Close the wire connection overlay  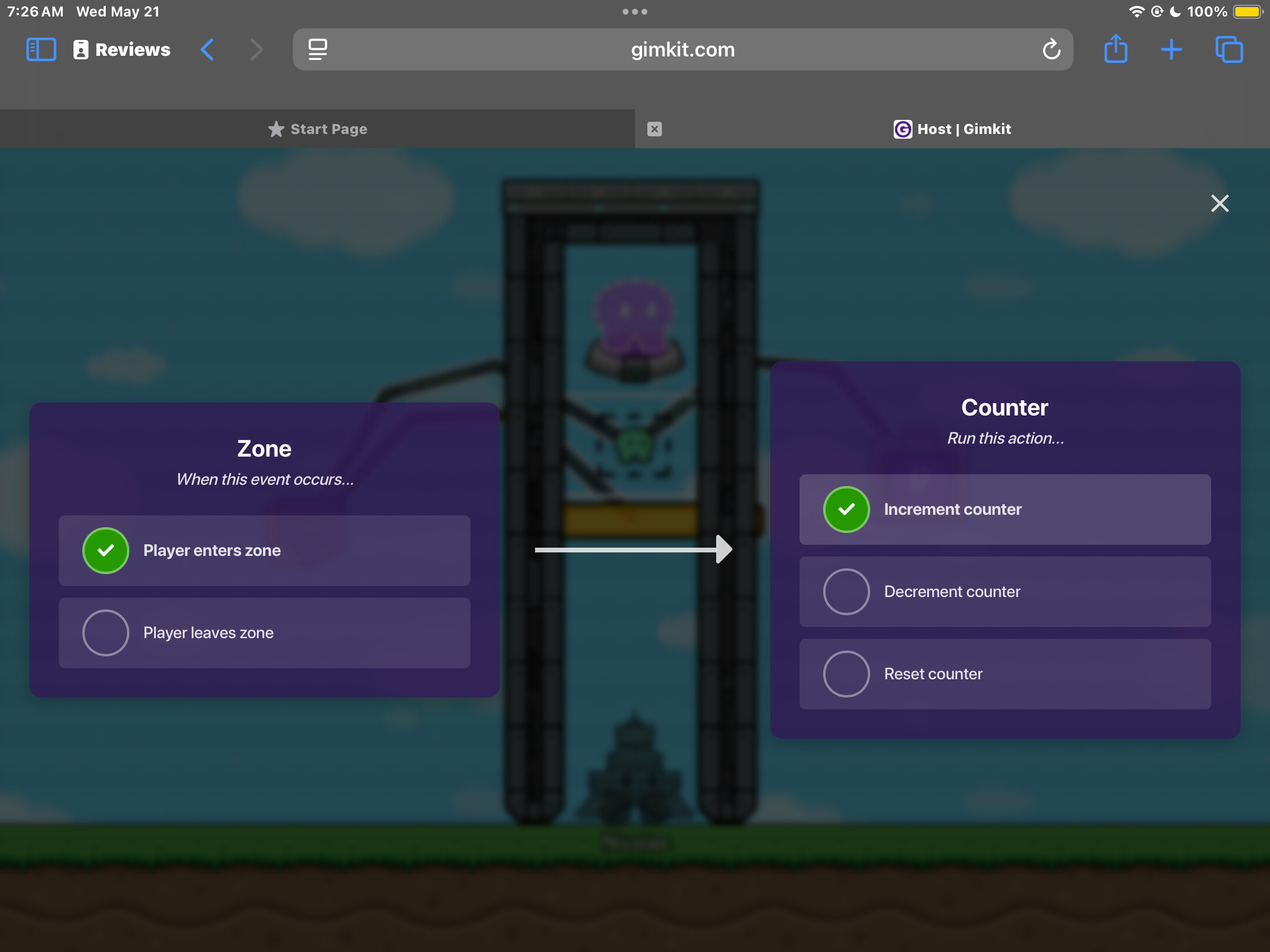click(x=1220, y=203)
